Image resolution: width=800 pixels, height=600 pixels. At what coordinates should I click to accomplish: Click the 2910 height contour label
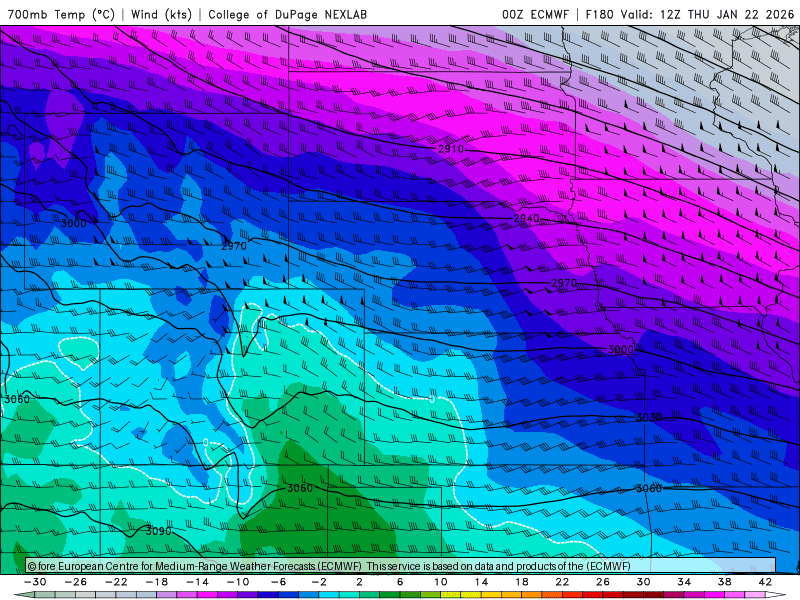(x=451, y=149)
